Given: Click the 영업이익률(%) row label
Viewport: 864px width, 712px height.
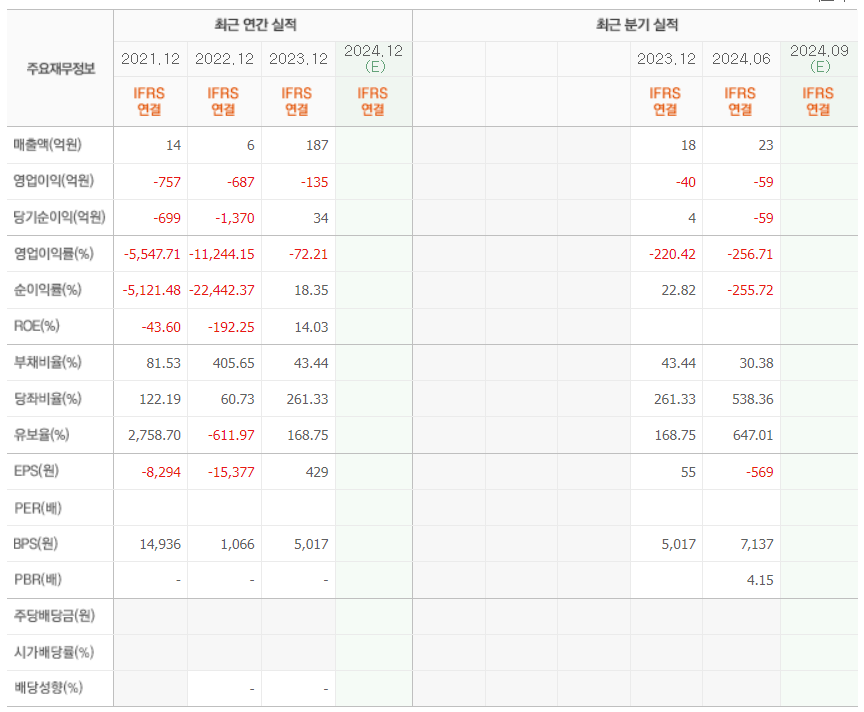Looking at the screenshot, I should point(53,253).
